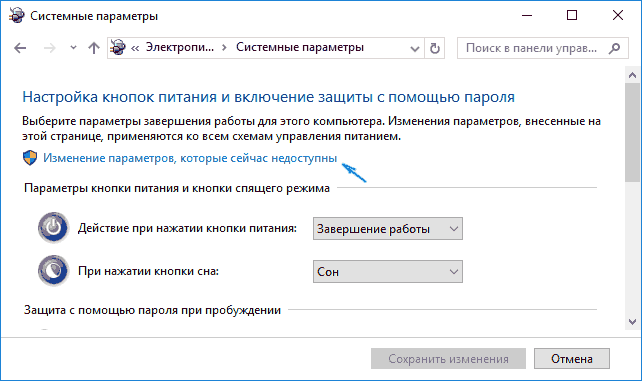Open the sleep button action dropdown
Screen dimensions: 642x381
point(388,272)
